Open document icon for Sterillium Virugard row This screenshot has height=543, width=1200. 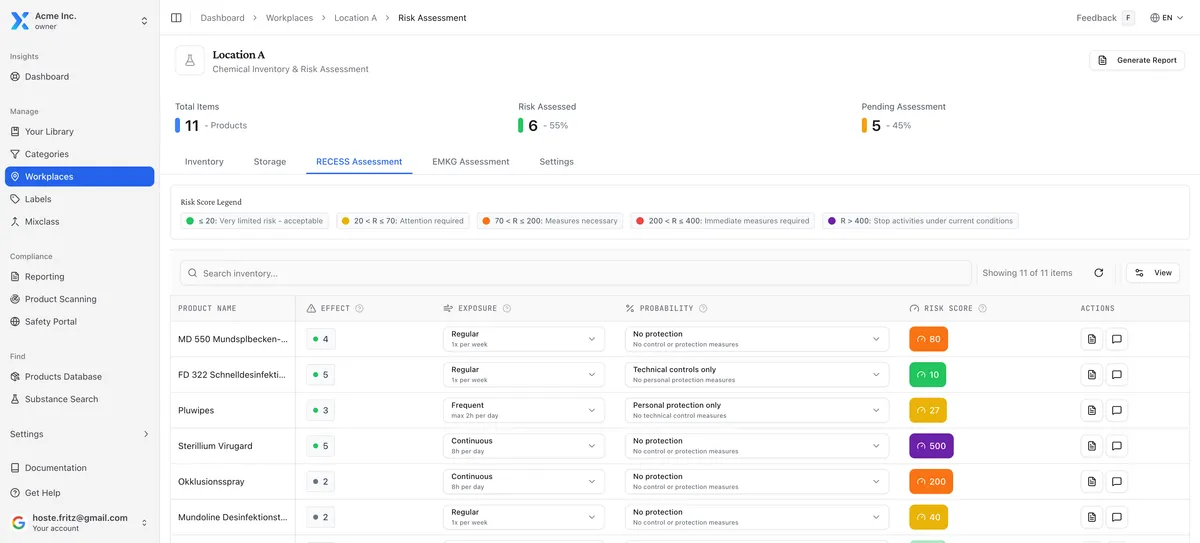pos(1091,446)
